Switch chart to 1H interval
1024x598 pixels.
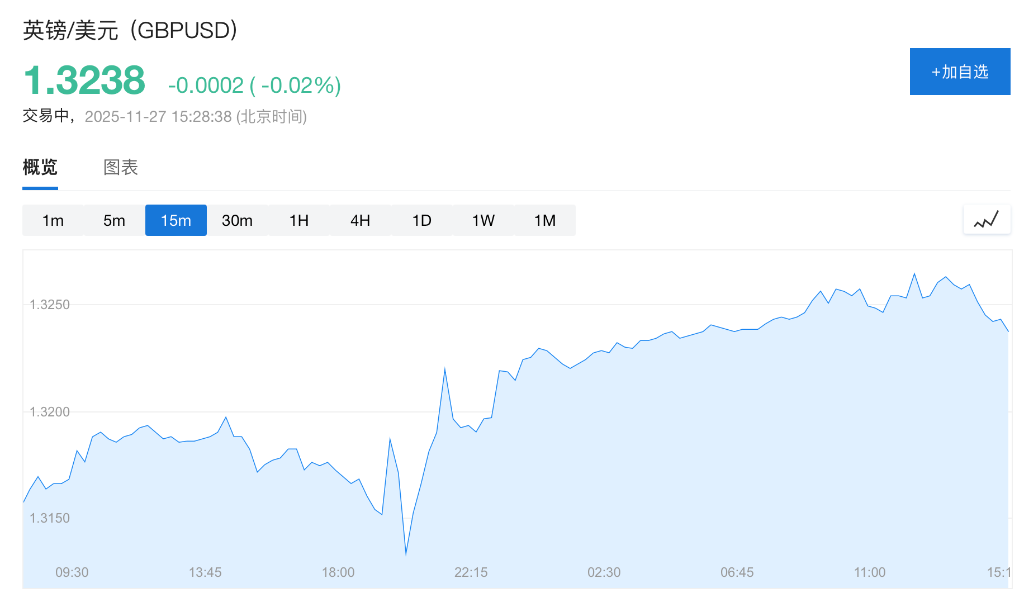299,220
